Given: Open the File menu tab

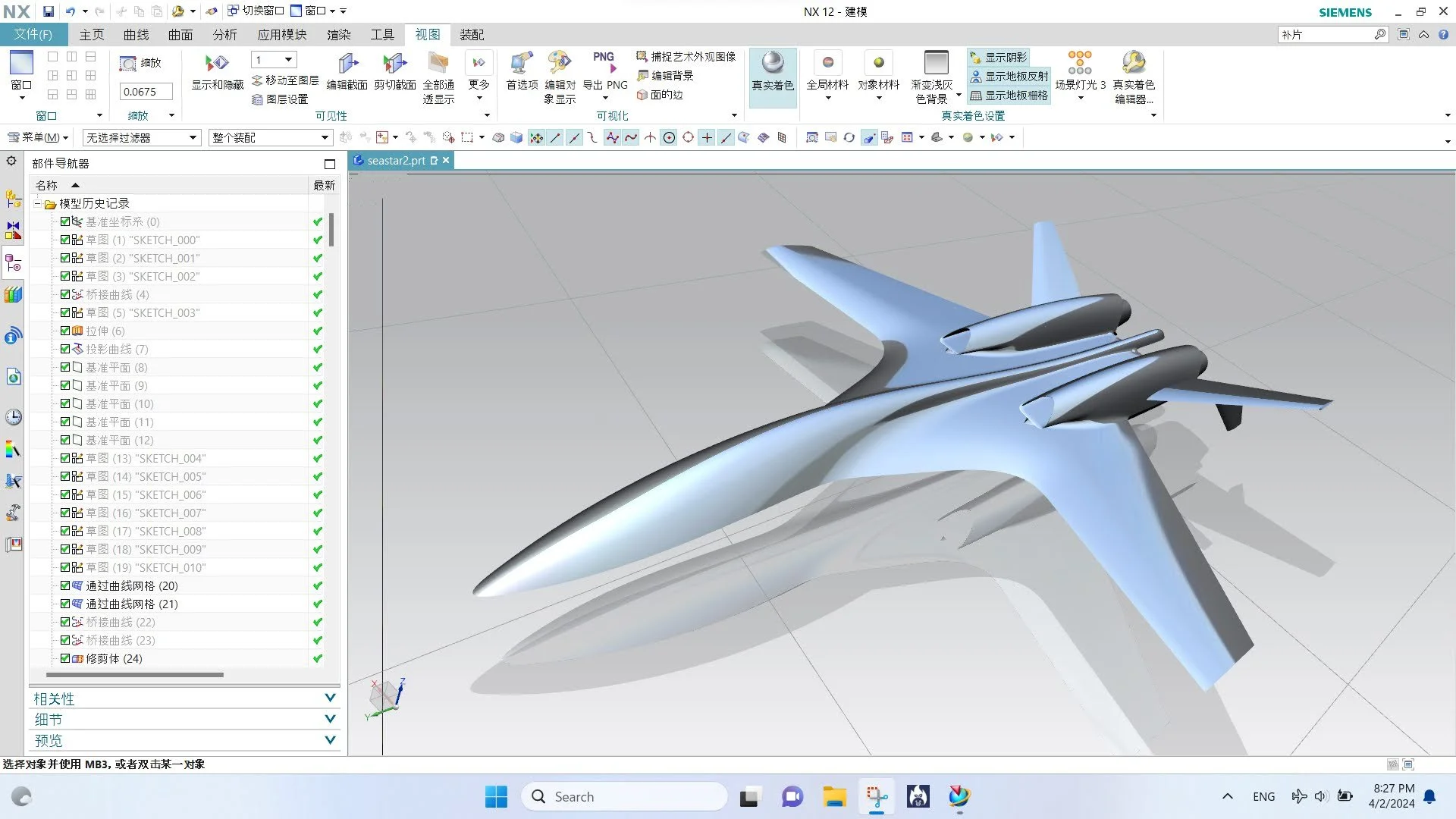Looking at the screenshot, I should coord(33,35).
